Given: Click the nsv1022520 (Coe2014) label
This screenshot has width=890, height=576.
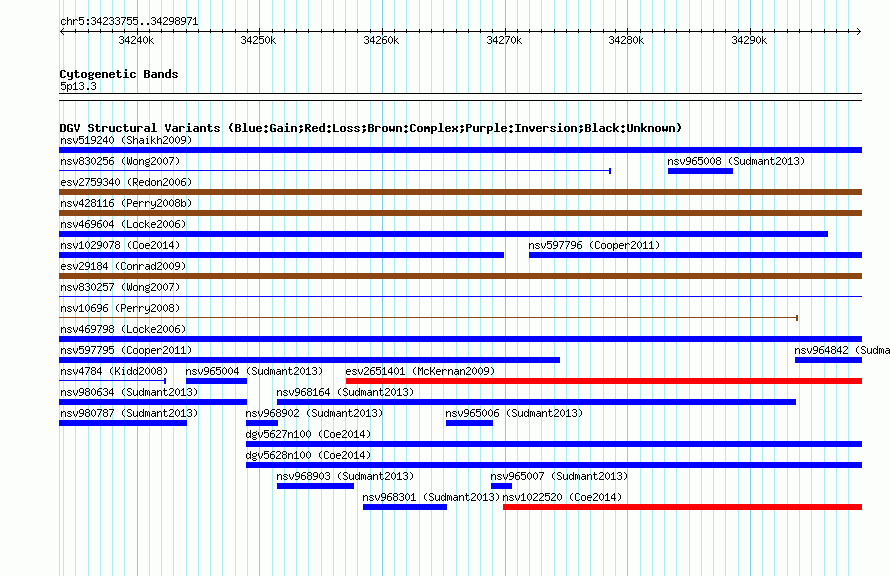Looking at the screenshot, I should 562,497.
